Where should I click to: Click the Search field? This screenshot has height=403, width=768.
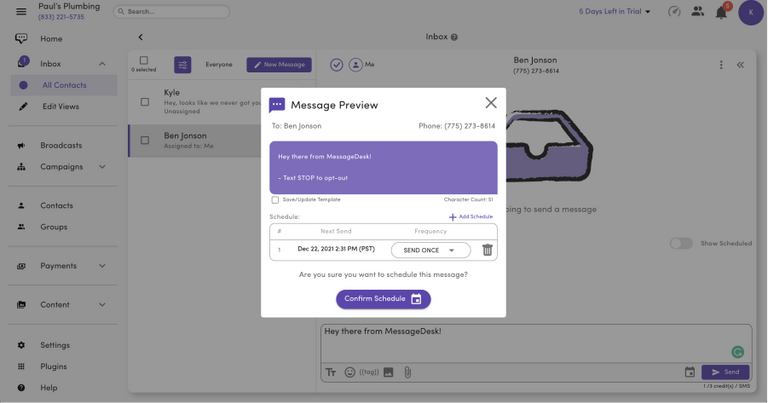pos(171,11)
